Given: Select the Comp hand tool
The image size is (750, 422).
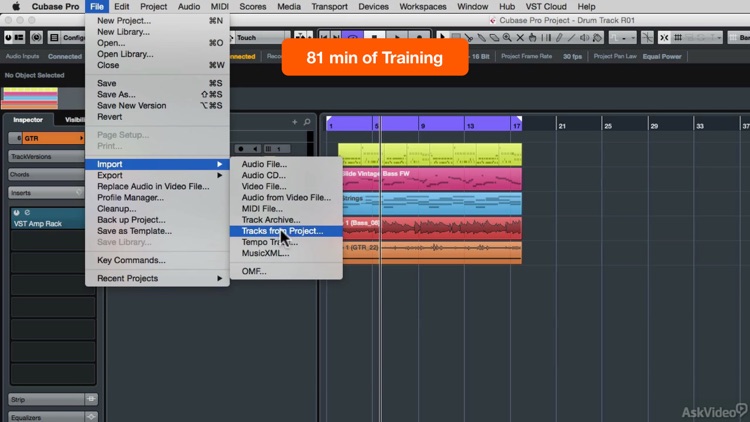Looking at the screenshot, I should click(532, 37).
